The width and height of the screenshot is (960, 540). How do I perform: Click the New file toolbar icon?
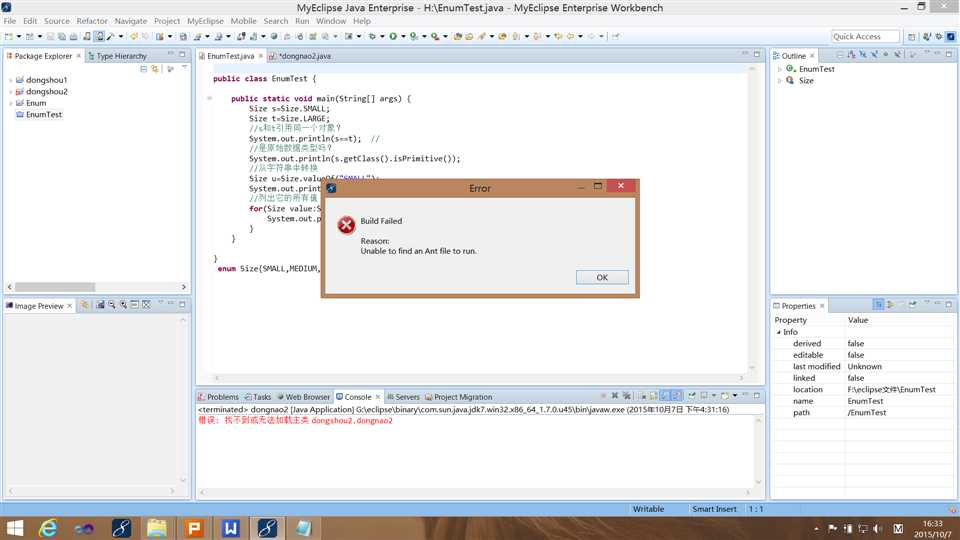pyautogui.click(x=9, y=37)
